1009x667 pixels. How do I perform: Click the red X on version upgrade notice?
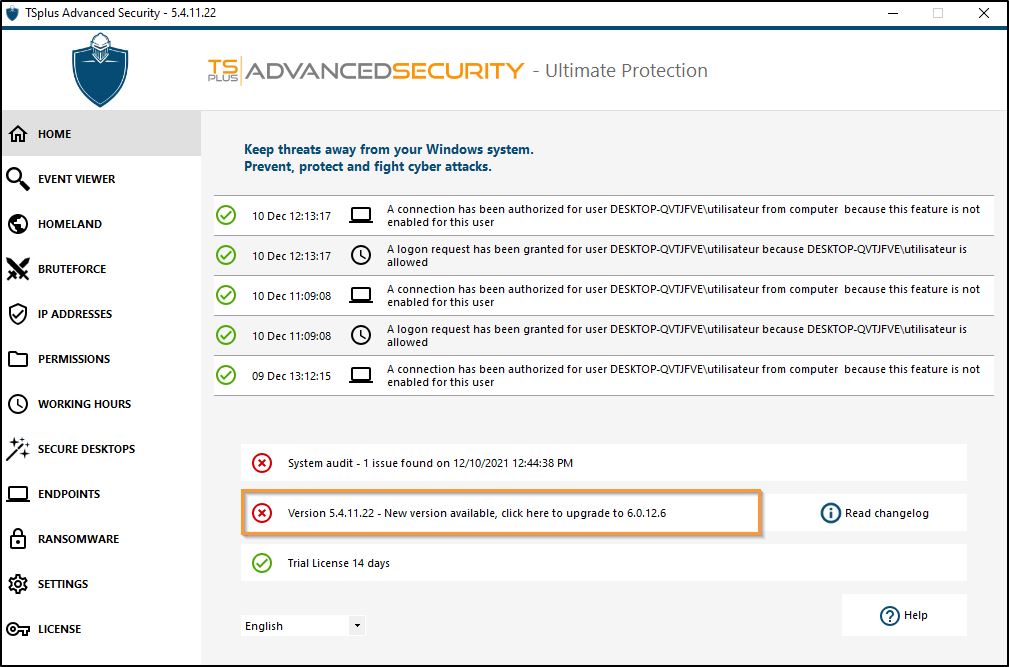[261, 513]
